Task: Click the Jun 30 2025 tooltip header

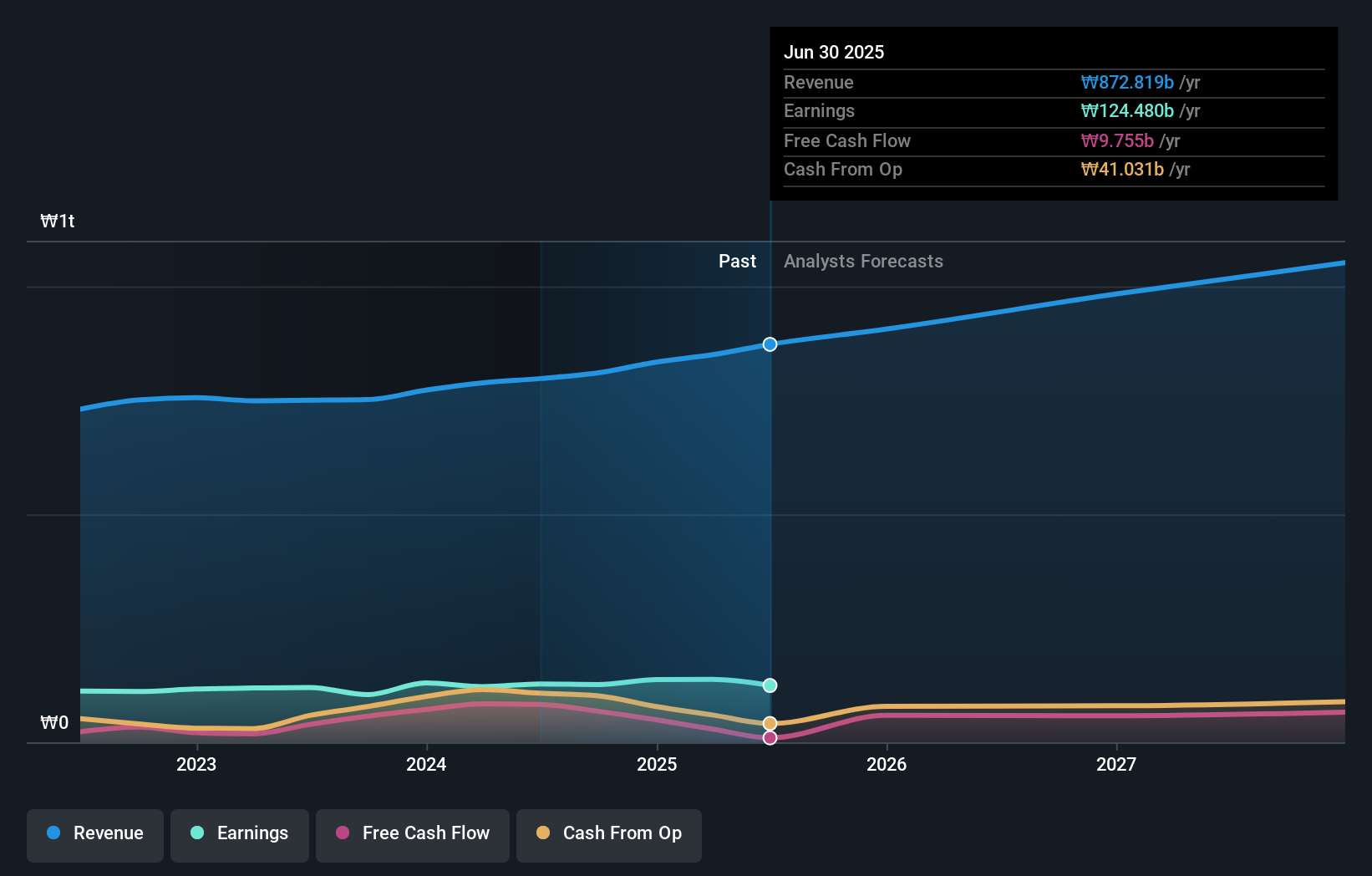Action: [x=834, y=52]
